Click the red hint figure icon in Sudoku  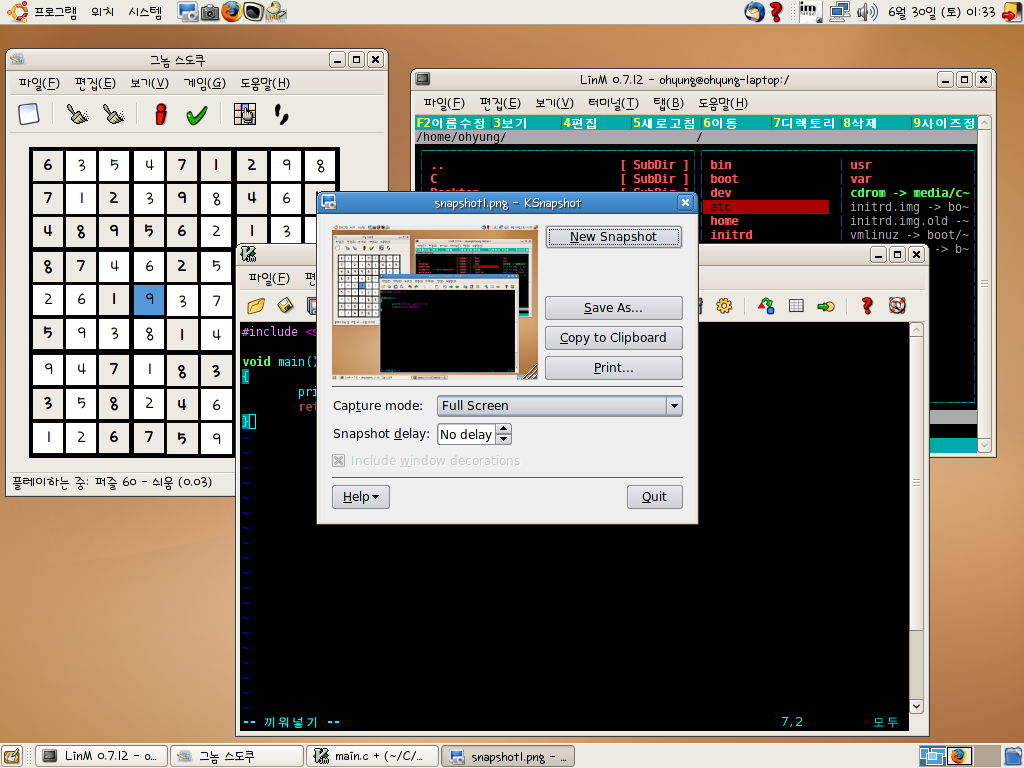click(161, 114)
